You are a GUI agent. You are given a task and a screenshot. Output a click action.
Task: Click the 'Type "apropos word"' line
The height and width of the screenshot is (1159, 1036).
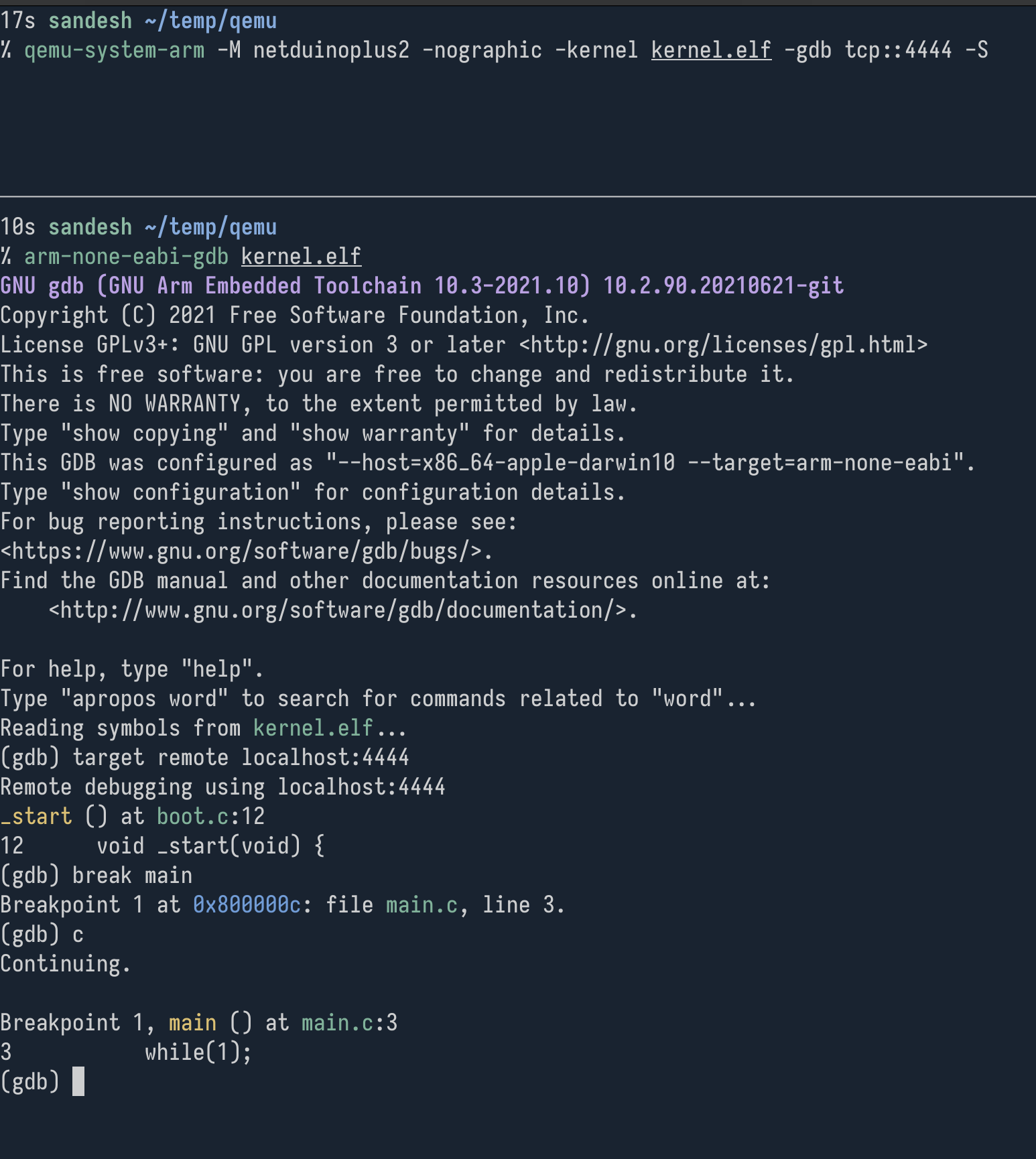coord(379,699)
